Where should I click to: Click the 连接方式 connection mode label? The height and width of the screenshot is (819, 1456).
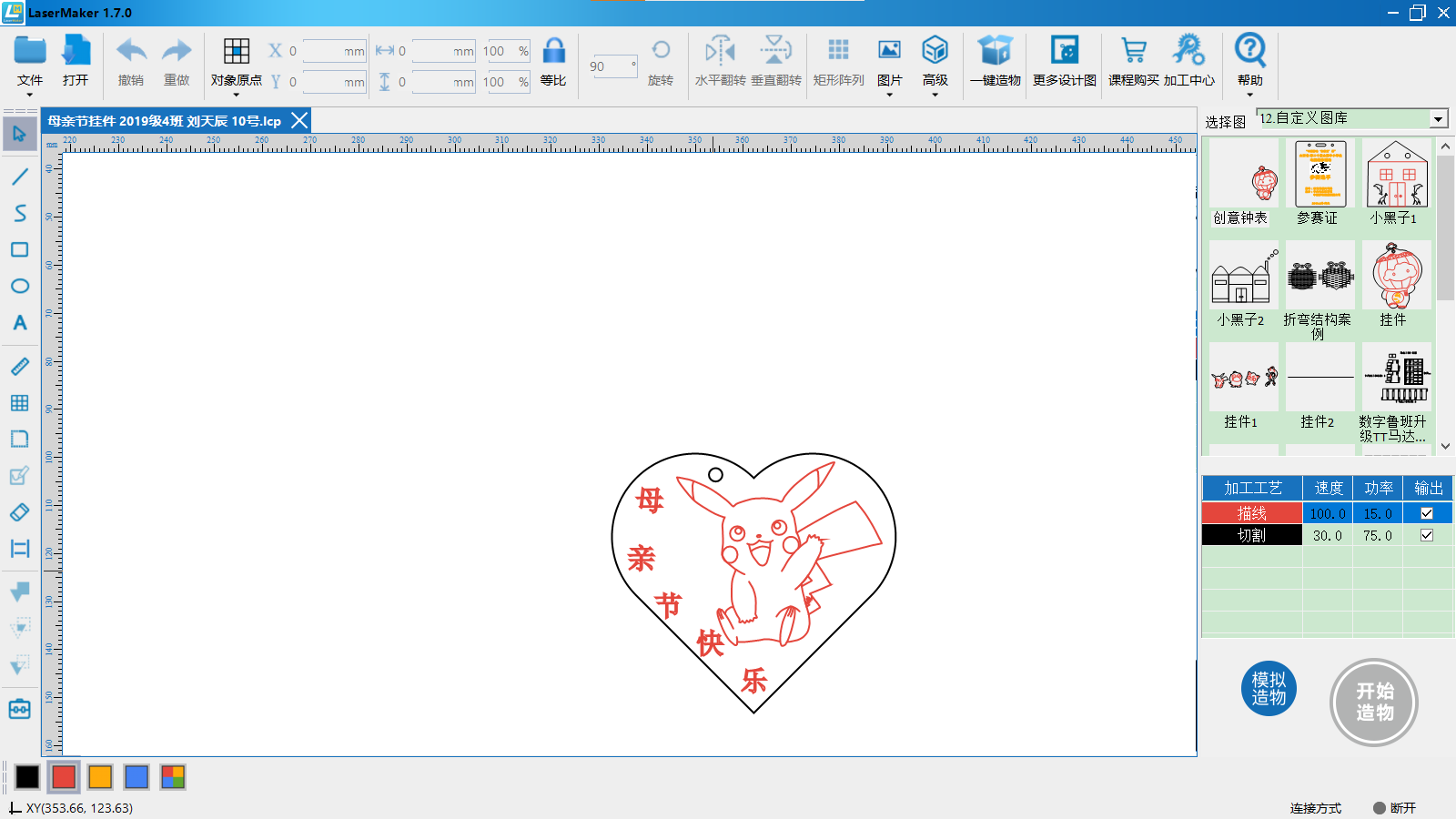tap(1316, 808)
